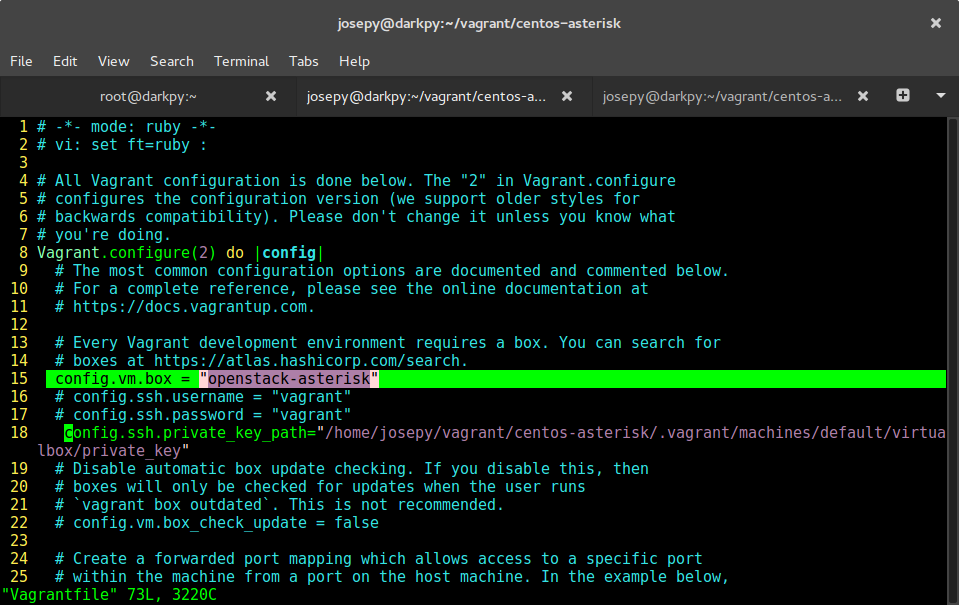Open a new terminal tab
This screenshot has width=959, height=605.
(x=903, y=95)
